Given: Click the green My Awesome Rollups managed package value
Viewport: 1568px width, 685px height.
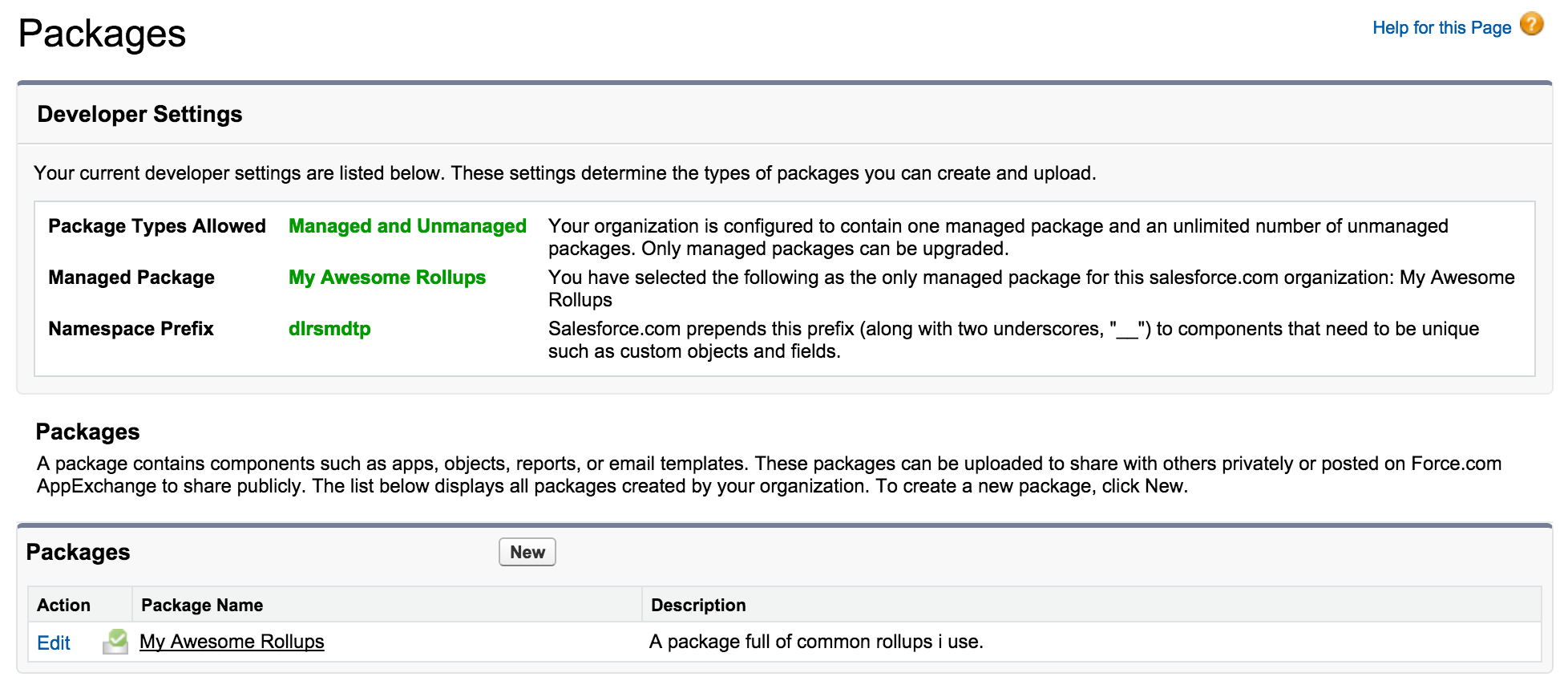Looking at the screenshot, I should pos(386,278).
